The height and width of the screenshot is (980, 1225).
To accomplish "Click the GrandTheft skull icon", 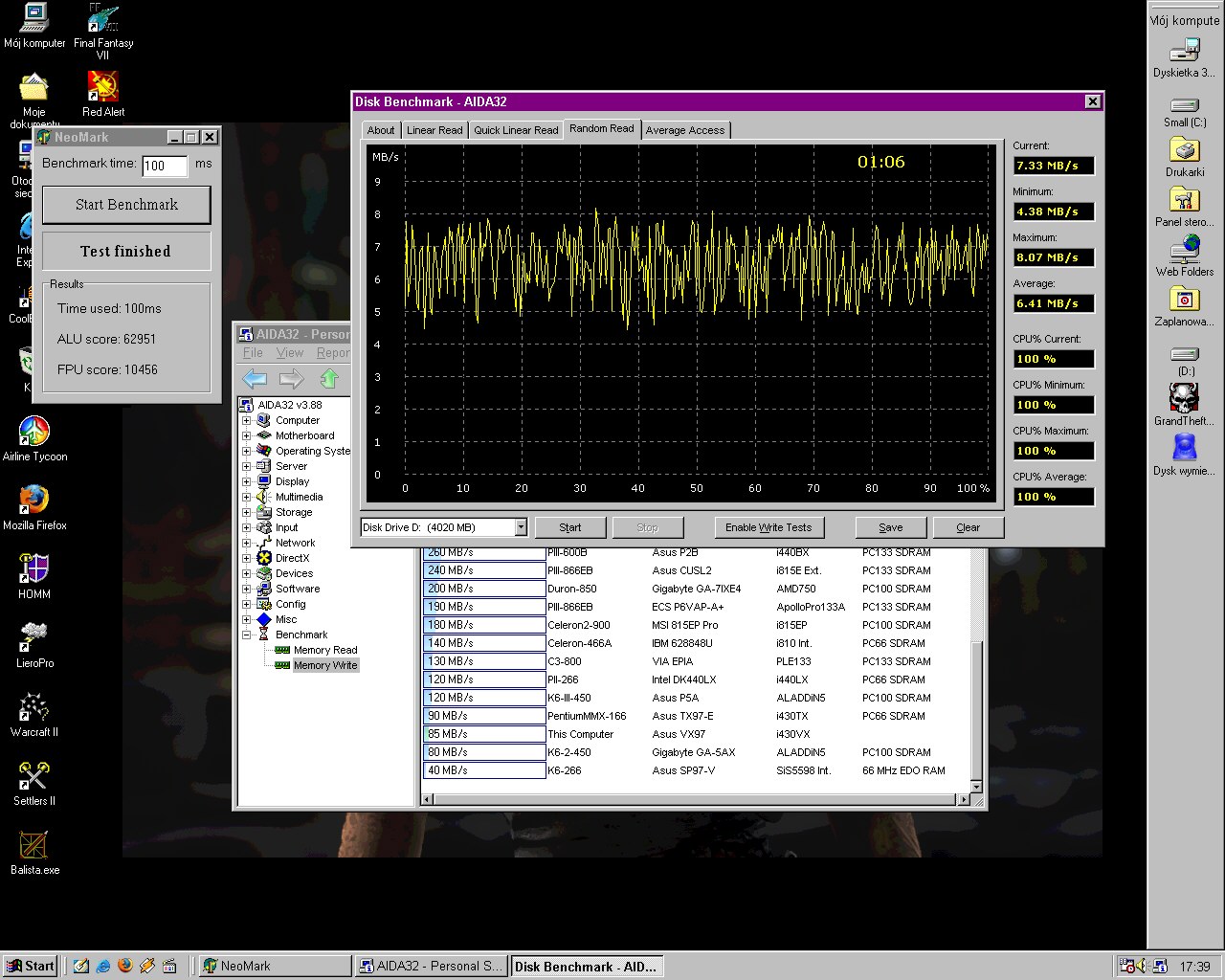I will [1185, 405].
